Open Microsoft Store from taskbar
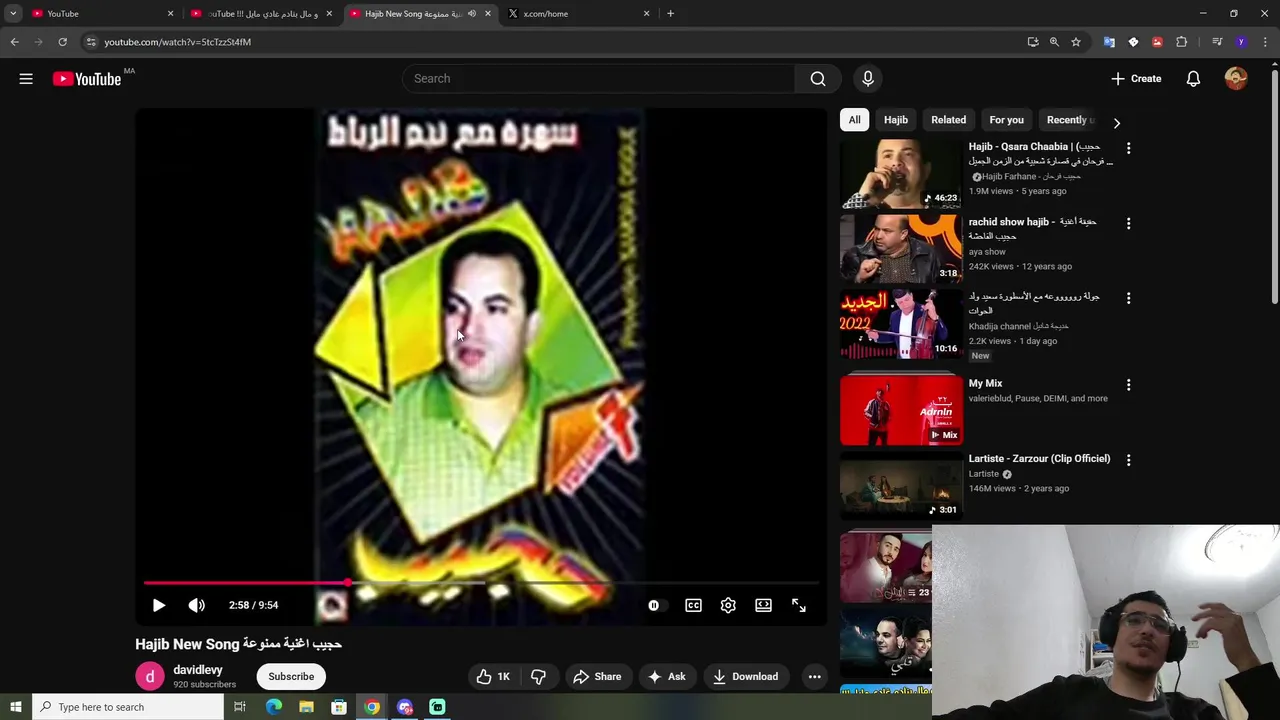Image resolution: width=1280 pixels, height=720 pixels. pos(339,707)
